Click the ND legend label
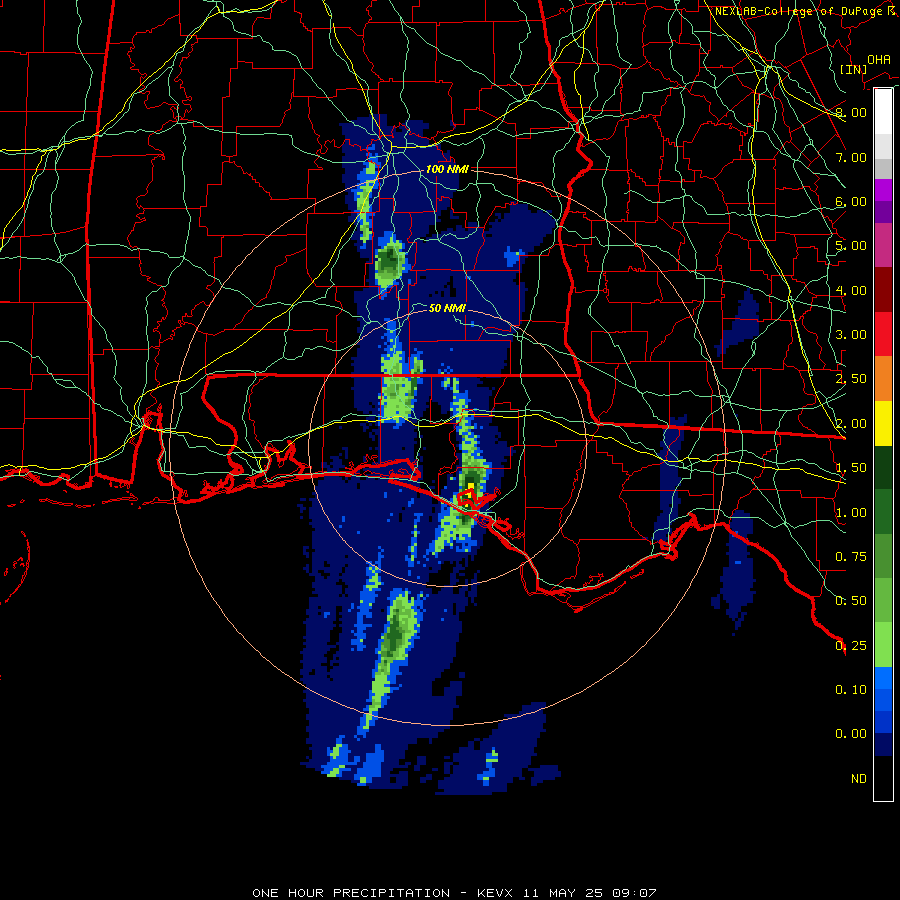The width and height of the screenshot is (900, 900). click(x=859, y=779)
